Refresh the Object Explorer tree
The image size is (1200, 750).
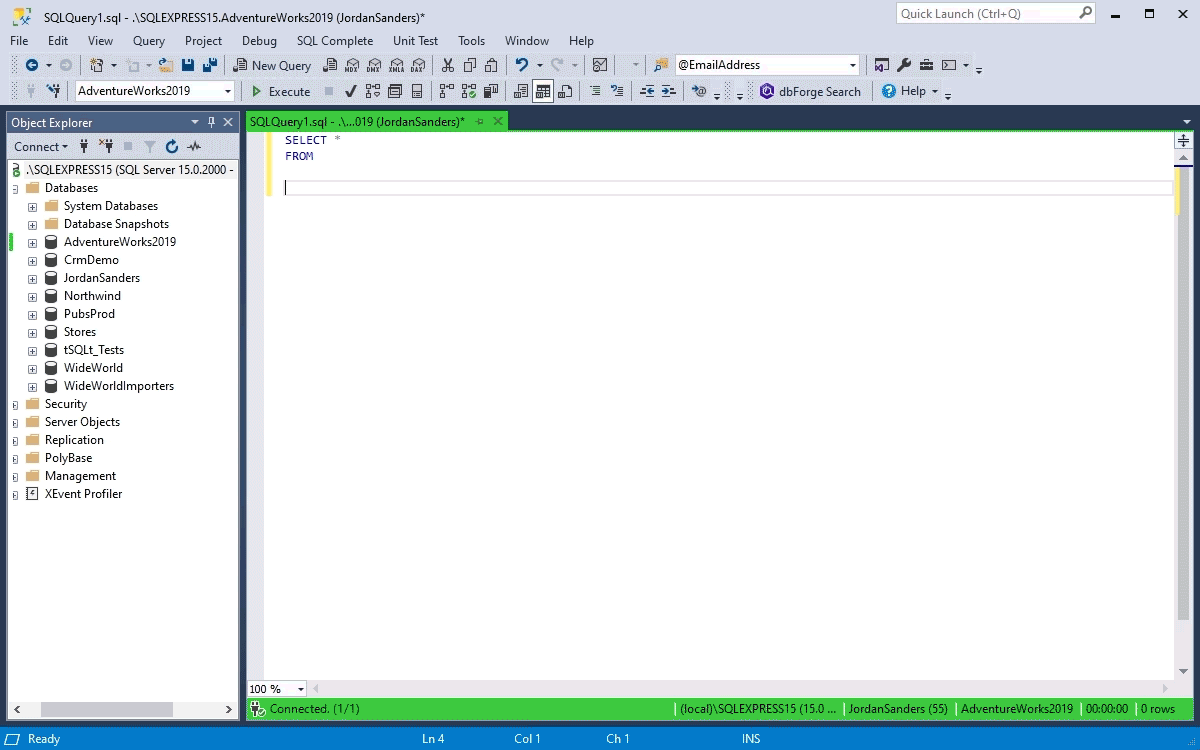point(171,146)
